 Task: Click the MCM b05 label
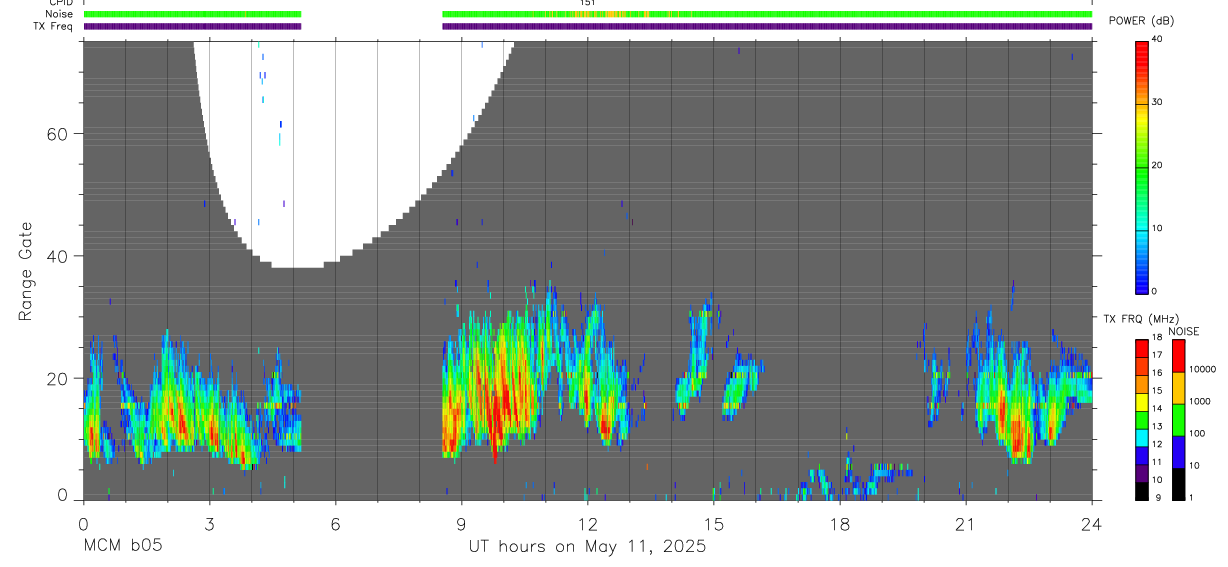(122, 546)
